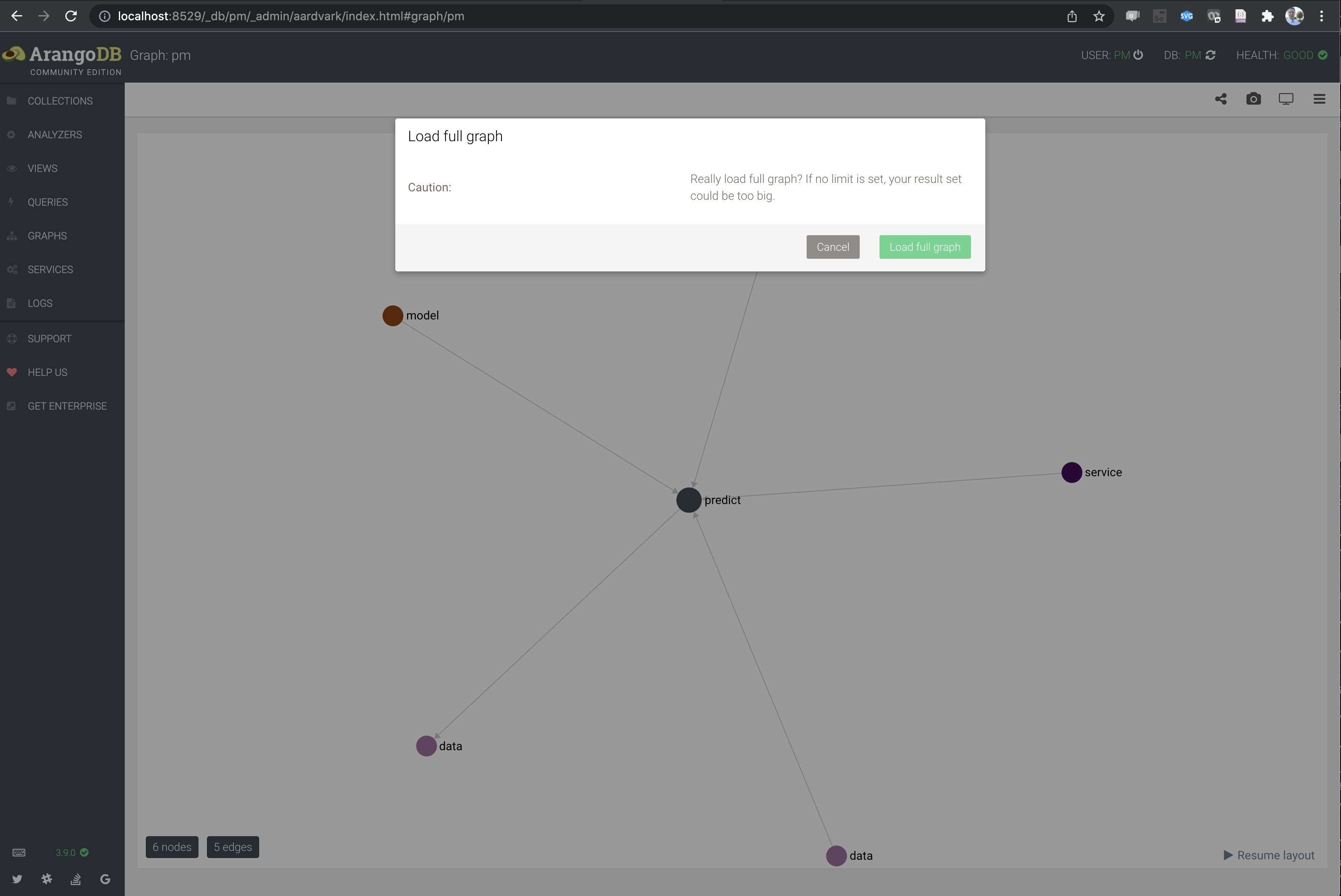
Task: Click the 6 nodes badge
Action: [x=172, y=847]
